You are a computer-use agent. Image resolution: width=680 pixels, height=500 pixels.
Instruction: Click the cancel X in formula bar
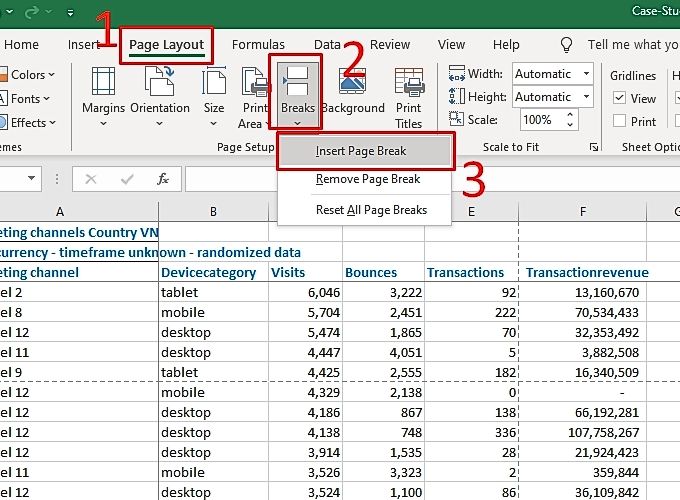(91, 179)
